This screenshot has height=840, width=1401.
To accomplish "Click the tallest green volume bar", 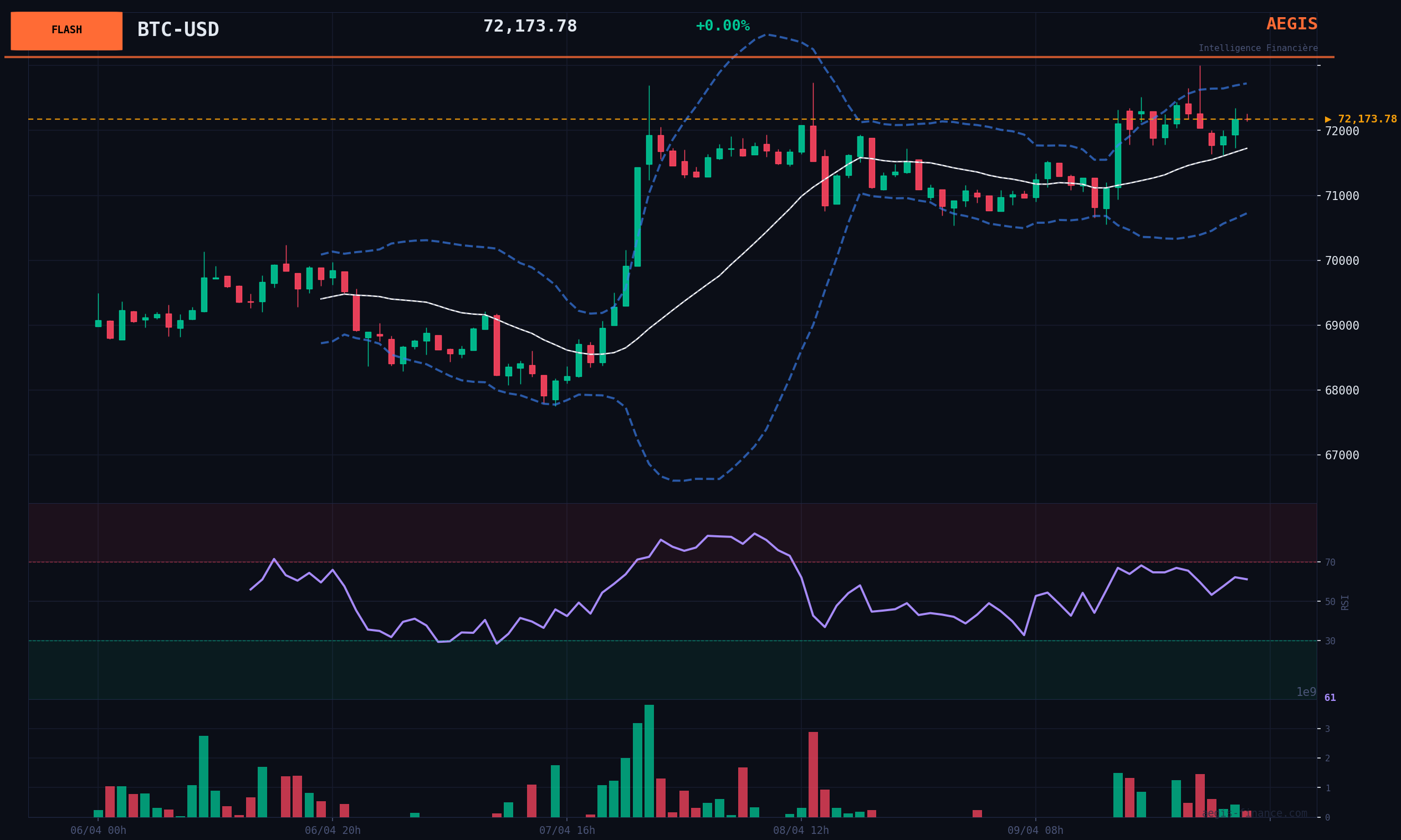I will 649,761.
